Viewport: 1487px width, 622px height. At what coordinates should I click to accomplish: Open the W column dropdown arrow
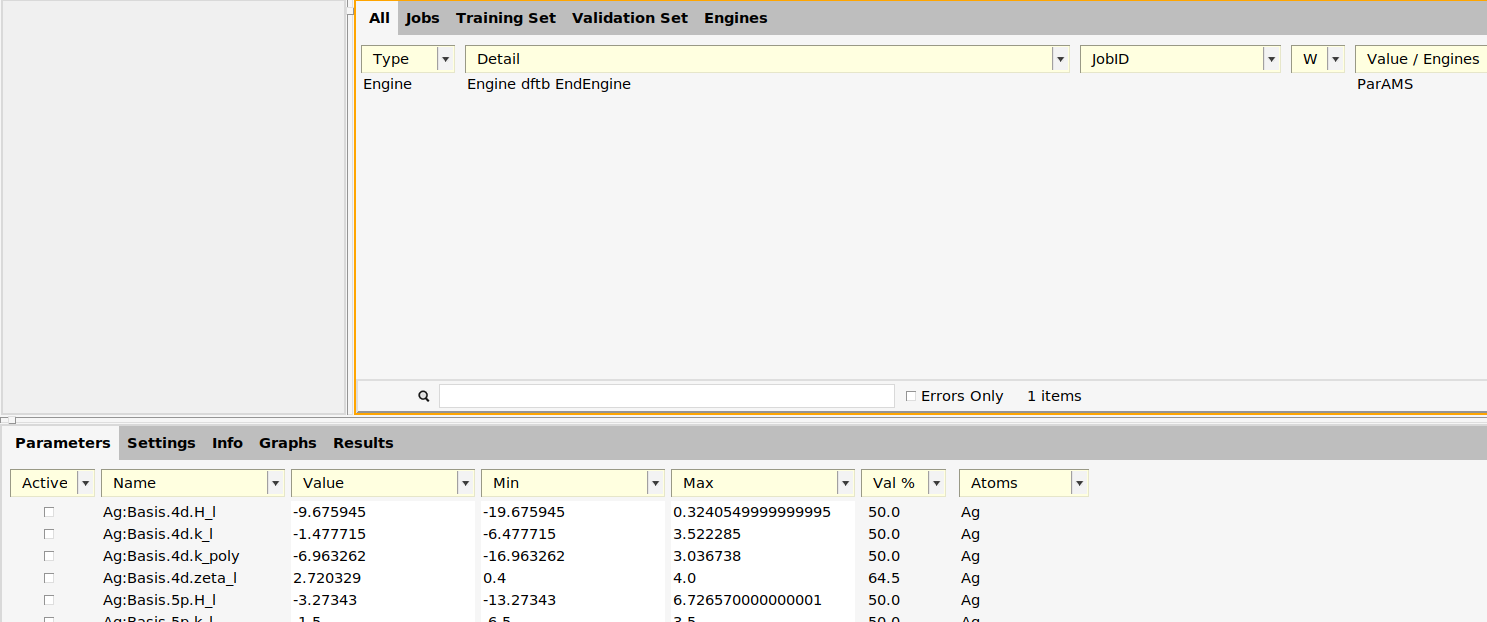1335,59
